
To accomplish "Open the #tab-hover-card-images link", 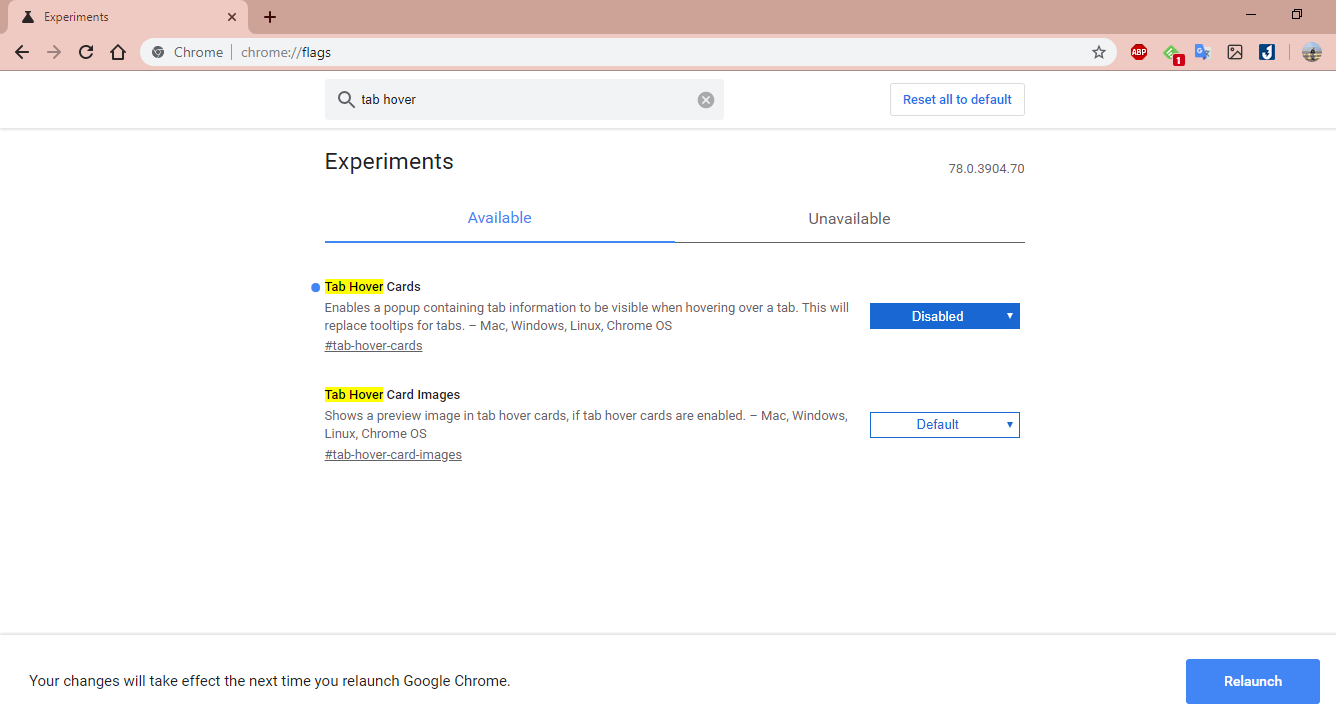I will point(393,455).
